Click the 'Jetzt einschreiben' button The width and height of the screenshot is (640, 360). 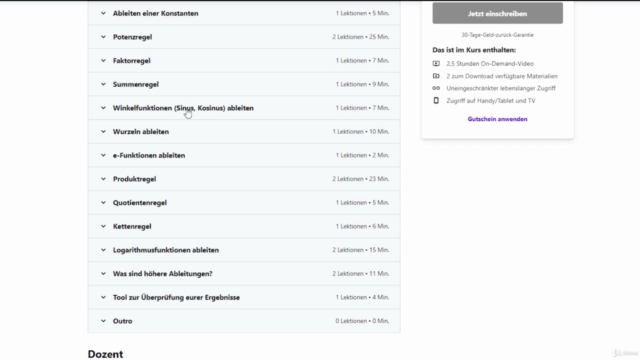point(498,13)
